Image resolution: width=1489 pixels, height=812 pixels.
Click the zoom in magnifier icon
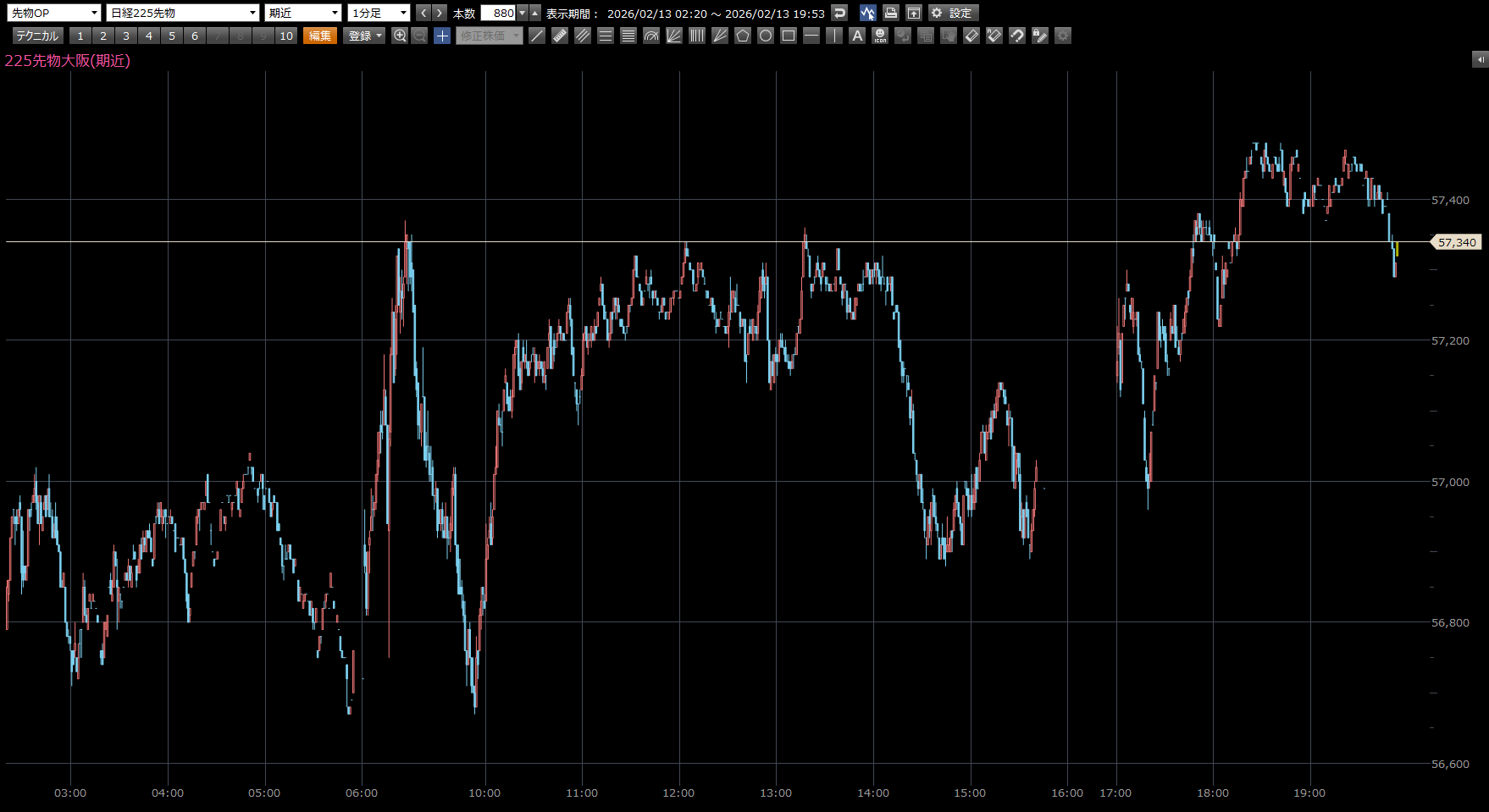[x=400, y=36]
